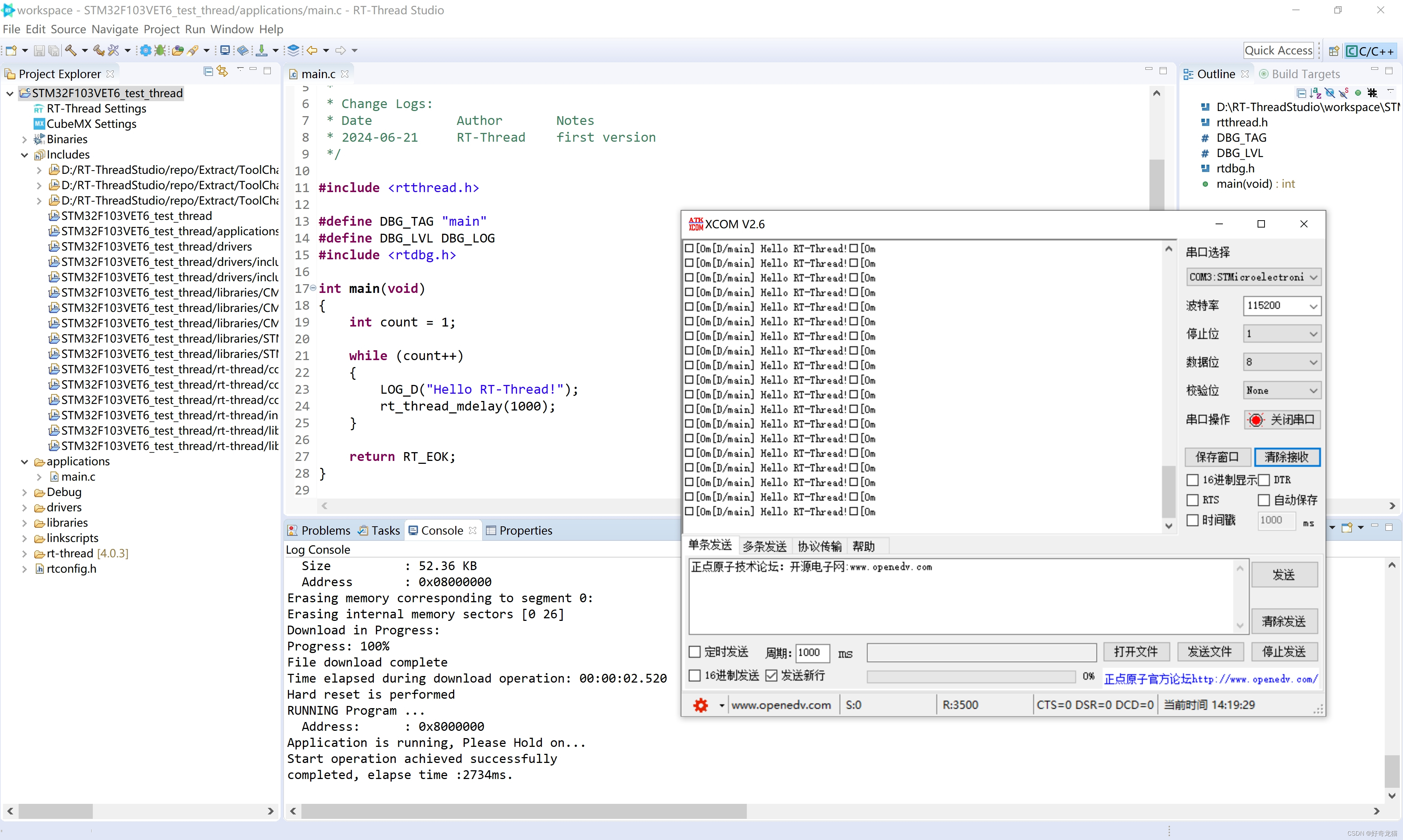Click the XCOM file send progress bar

tap(971, 676)
